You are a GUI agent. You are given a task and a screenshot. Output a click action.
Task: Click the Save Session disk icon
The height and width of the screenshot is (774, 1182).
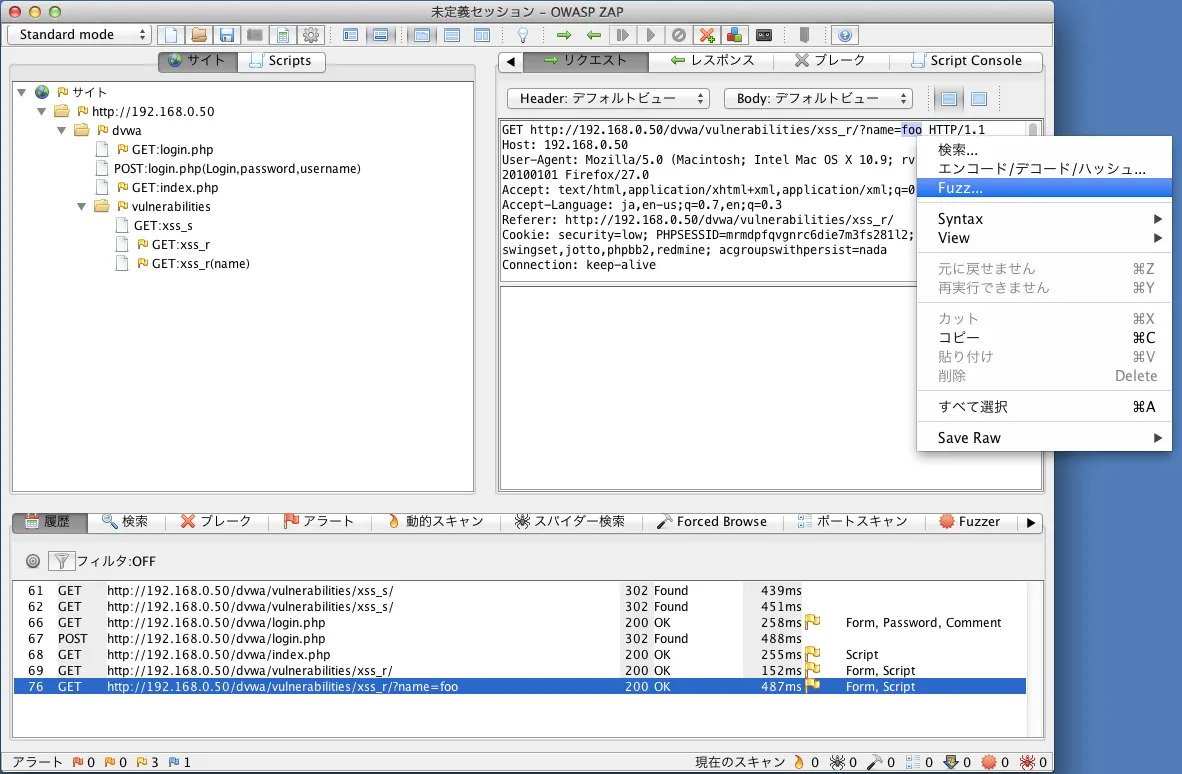[x=227, y=35]
